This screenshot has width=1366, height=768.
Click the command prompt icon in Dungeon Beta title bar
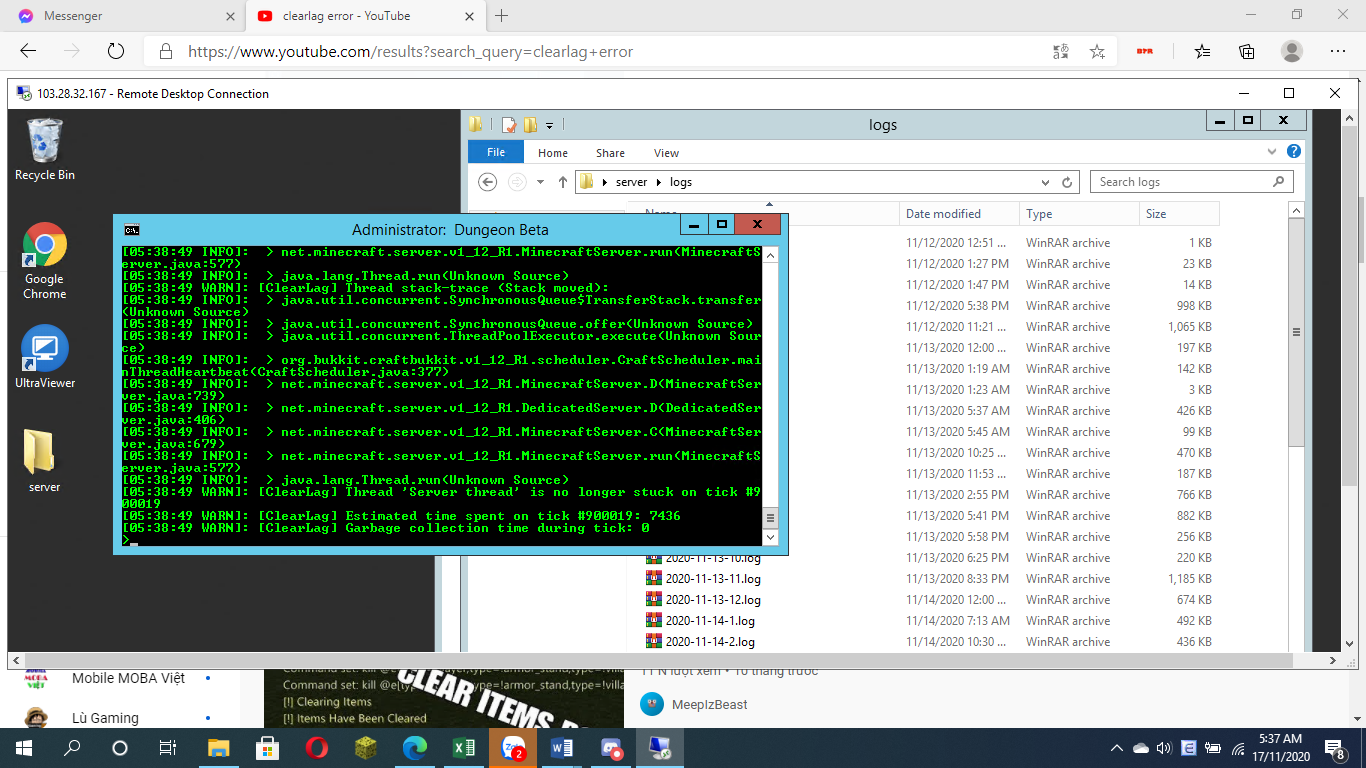[x=132, y=230]
